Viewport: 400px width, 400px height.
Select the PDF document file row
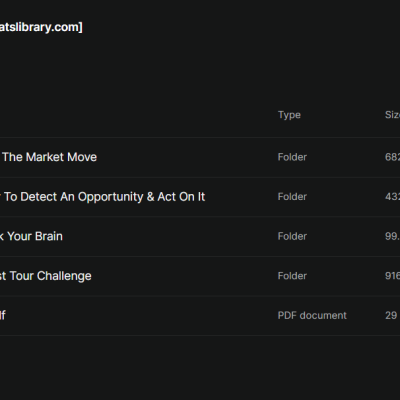[x=200, y=315]
